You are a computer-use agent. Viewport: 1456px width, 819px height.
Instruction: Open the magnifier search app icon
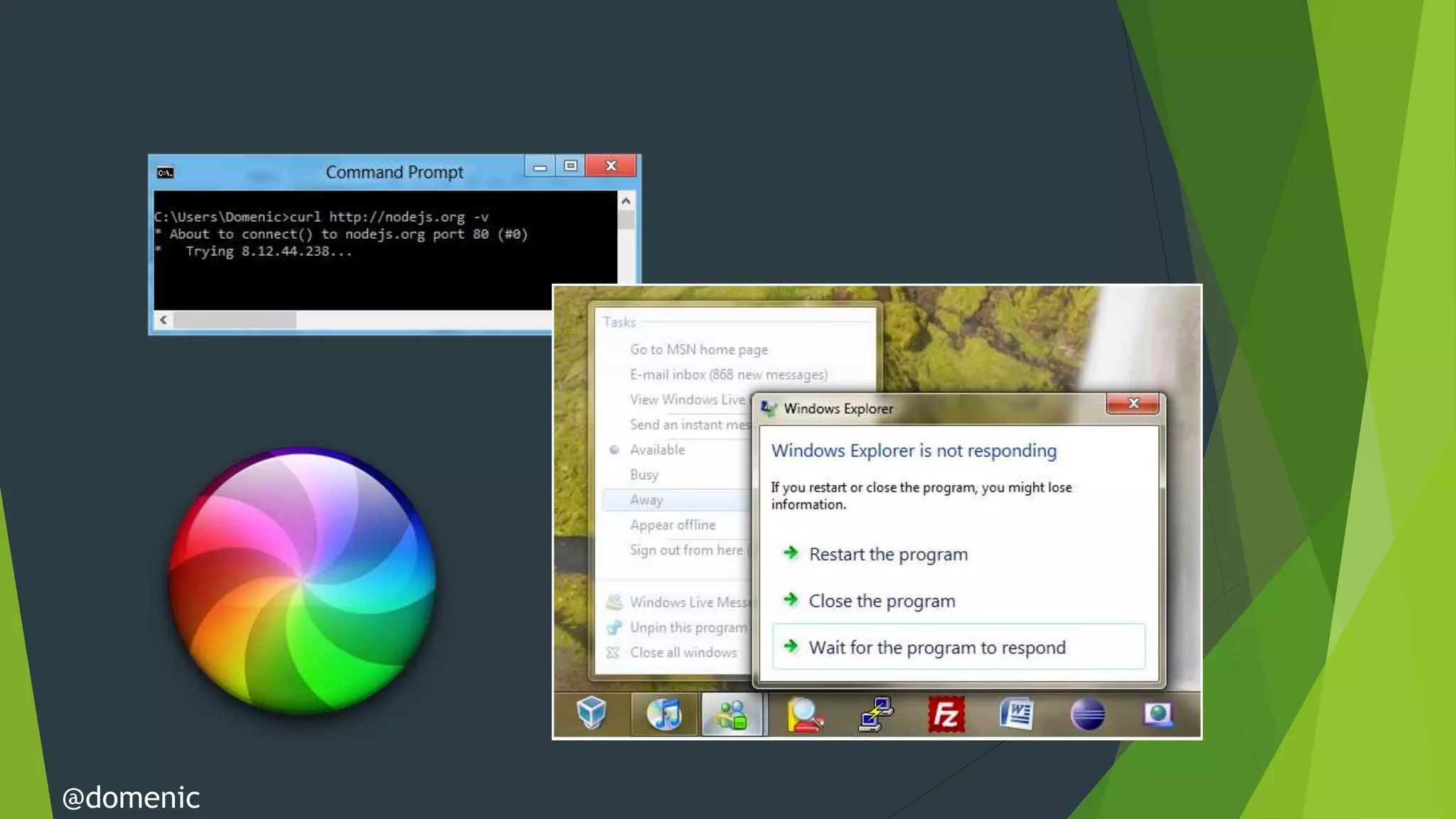pyautogui.click(x=804, y=714)
